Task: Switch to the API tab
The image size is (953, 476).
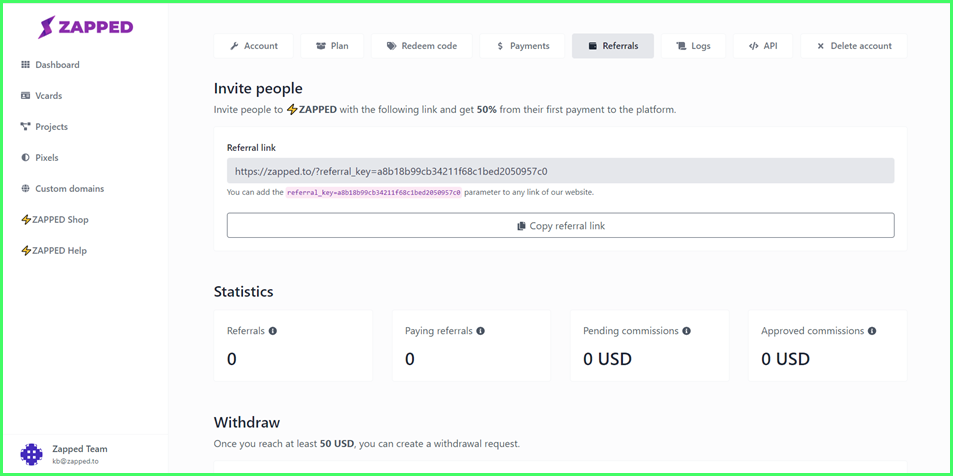Action: click(763, 46)
